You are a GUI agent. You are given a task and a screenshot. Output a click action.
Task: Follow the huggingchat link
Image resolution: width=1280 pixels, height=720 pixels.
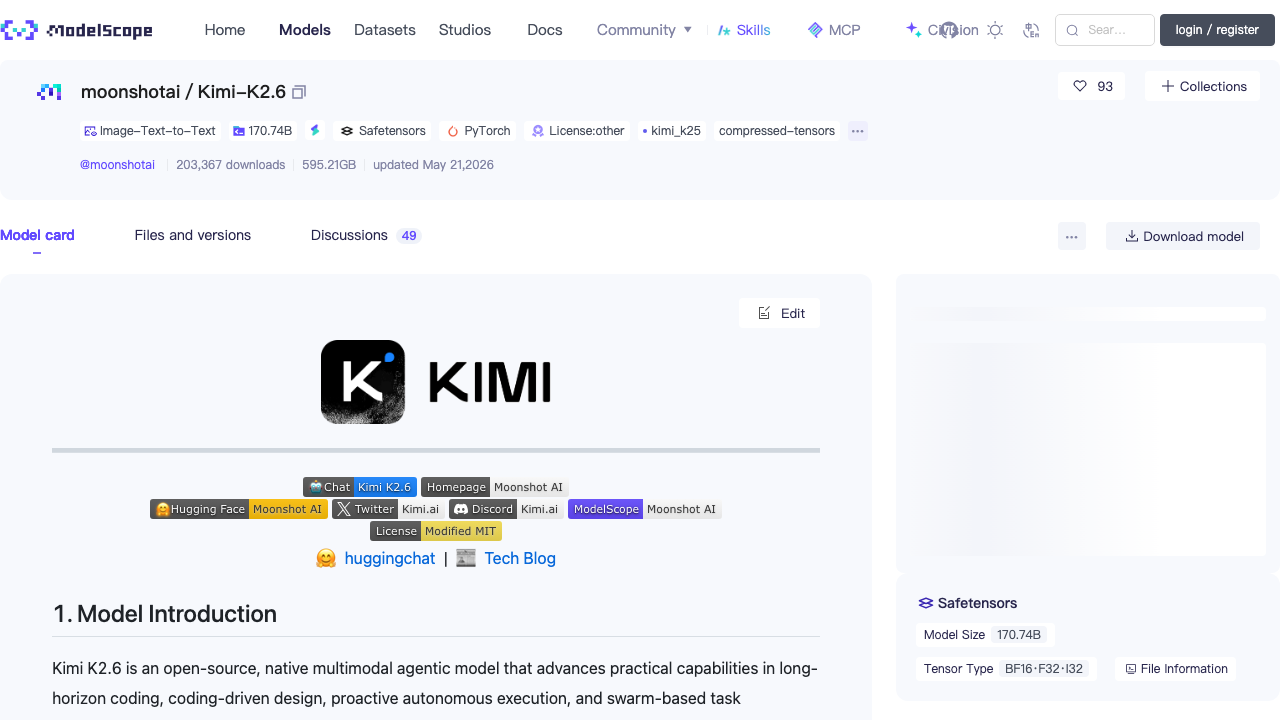click(390, 558)
